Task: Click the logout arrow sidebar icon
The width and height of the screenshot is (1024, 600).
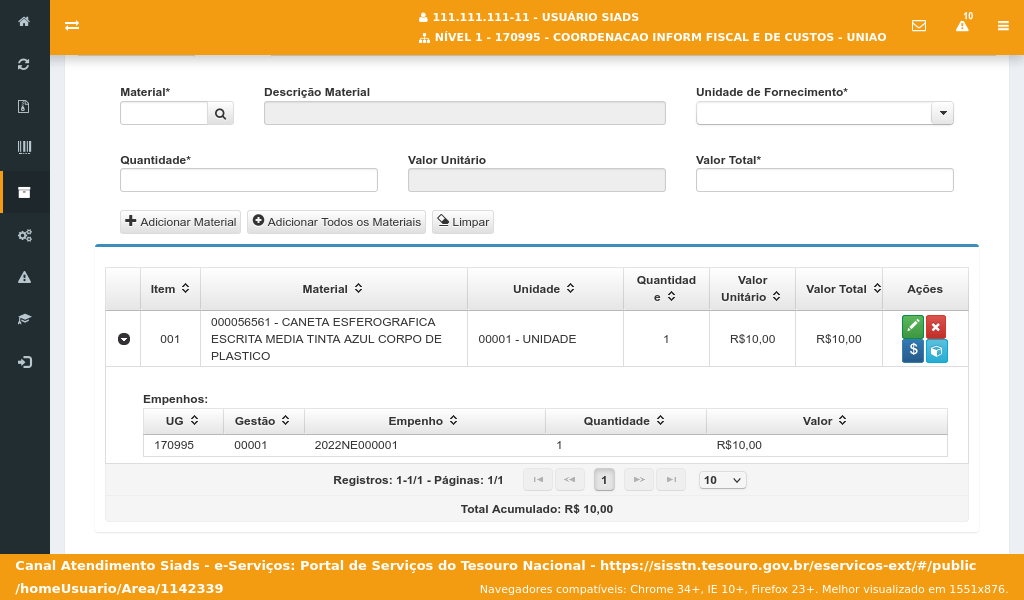Action: click(x=24, y=362)
